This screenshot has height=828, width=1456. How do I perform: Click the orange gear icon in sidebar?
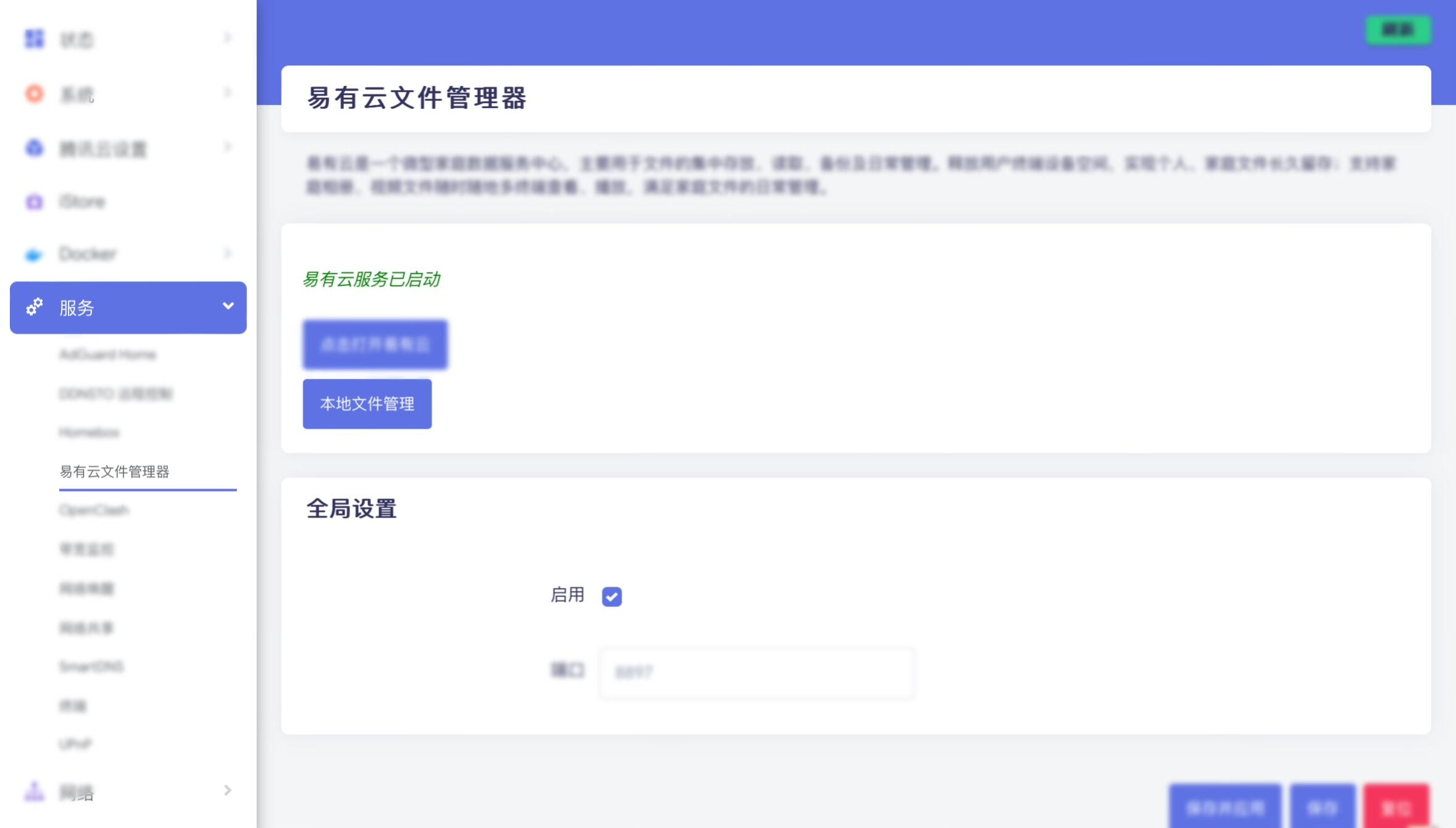click(x=35, y=93)
